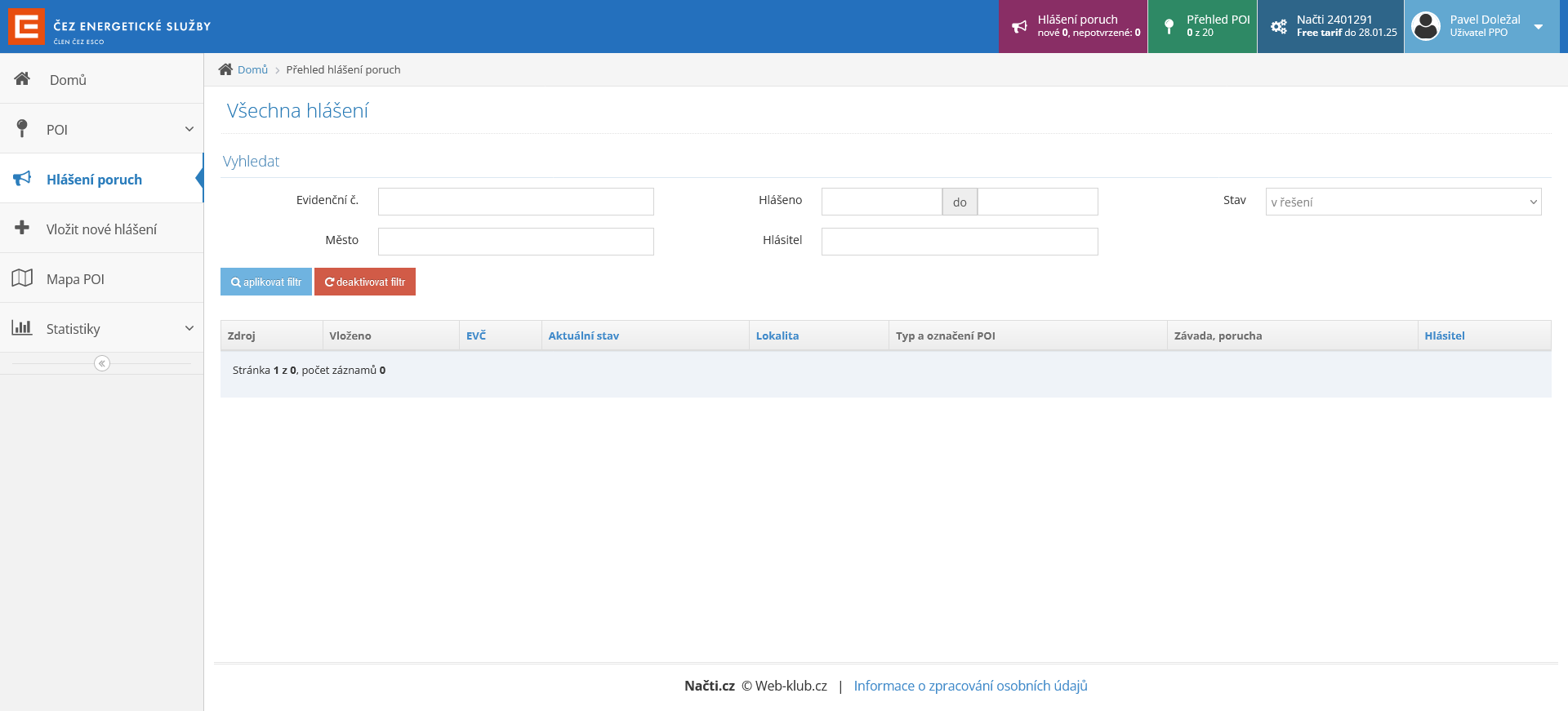The height and width of the screenshot is (711, 1568).
Task: Collapse the sidebar with the double-arrow button
Action: coord(102,363)
